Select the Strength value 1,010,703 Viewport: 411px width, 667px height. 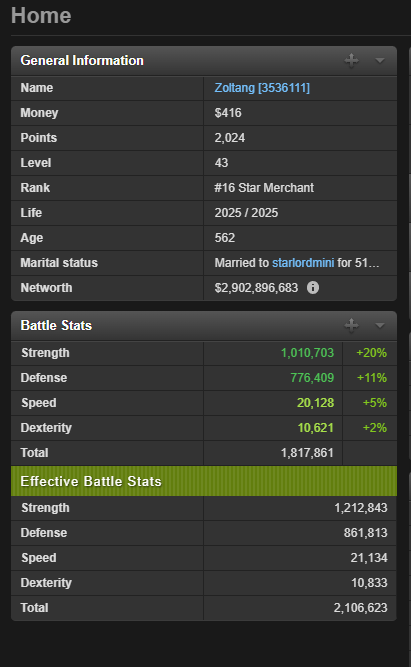(x=307, y=353)
